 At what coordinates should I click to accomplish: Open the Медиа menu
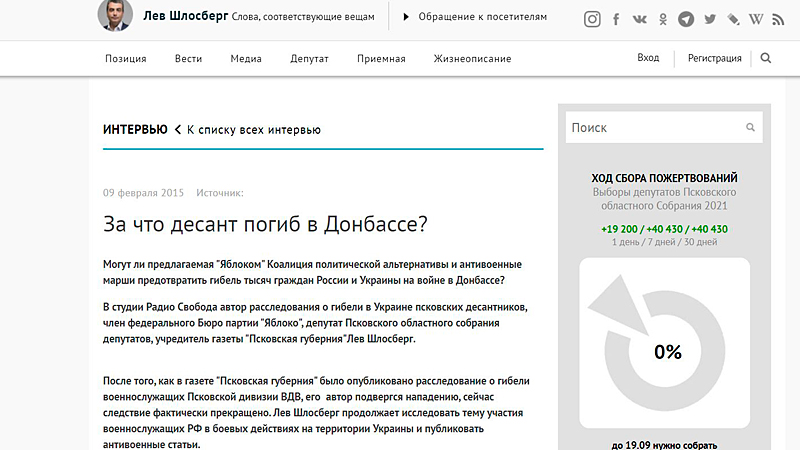[246, 59]
